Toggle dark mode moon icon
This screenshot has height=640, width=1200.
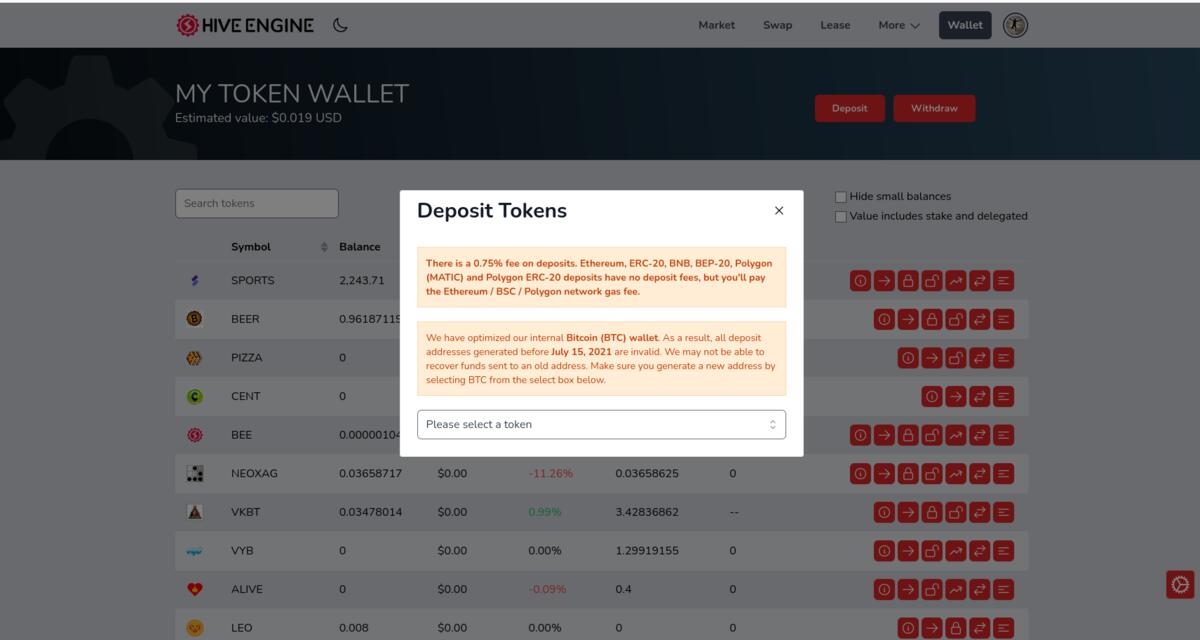click(x=340, y=25)
